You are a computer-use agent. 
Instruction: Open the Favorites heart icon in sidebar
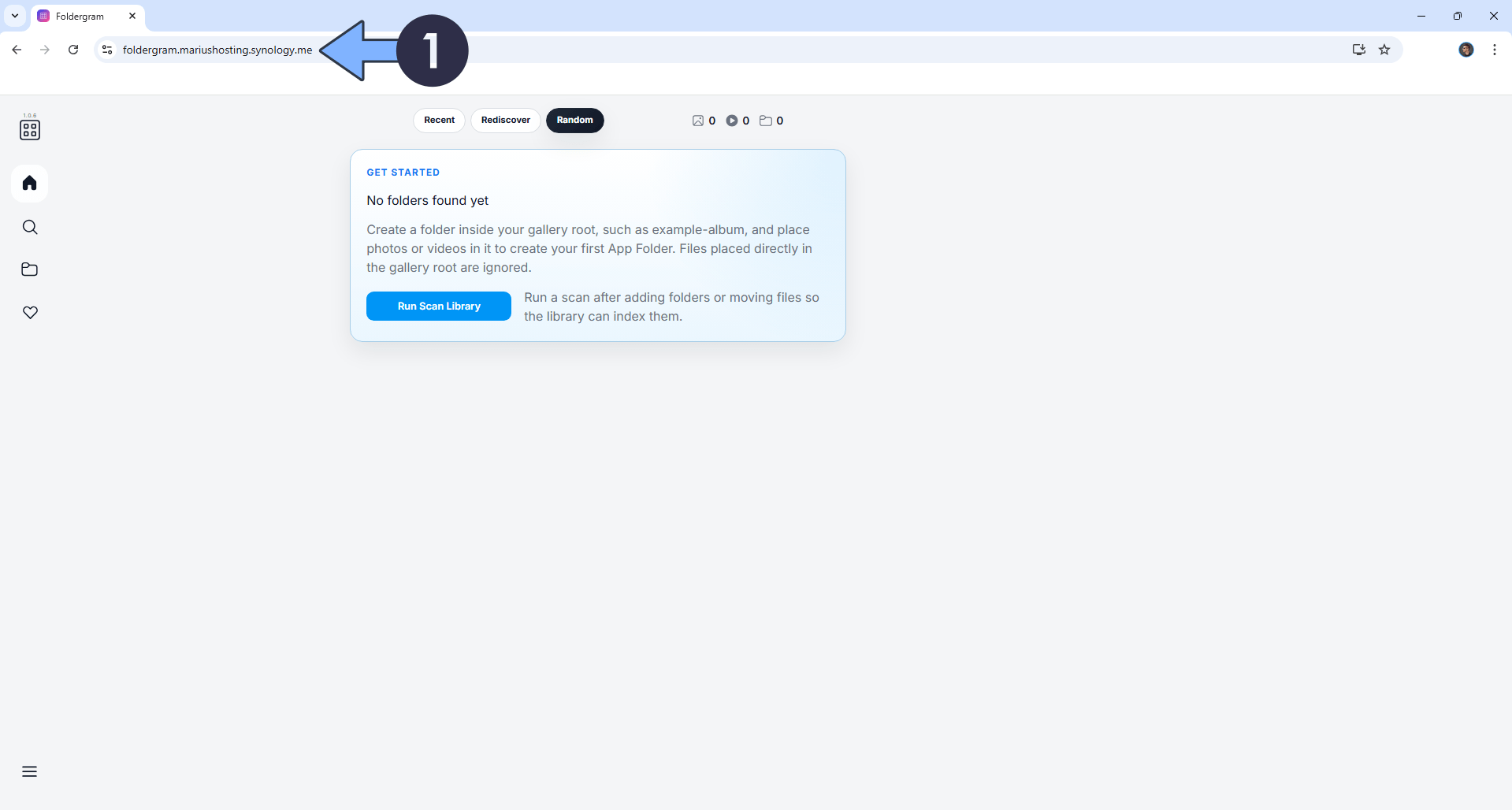[29, 312]
